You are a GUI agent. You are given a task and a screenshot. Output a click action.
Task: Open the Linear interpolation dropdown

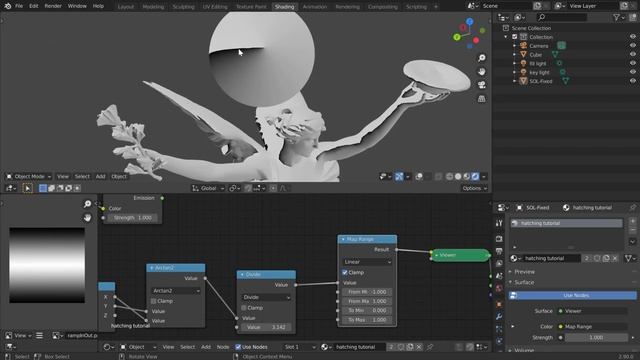367,262
